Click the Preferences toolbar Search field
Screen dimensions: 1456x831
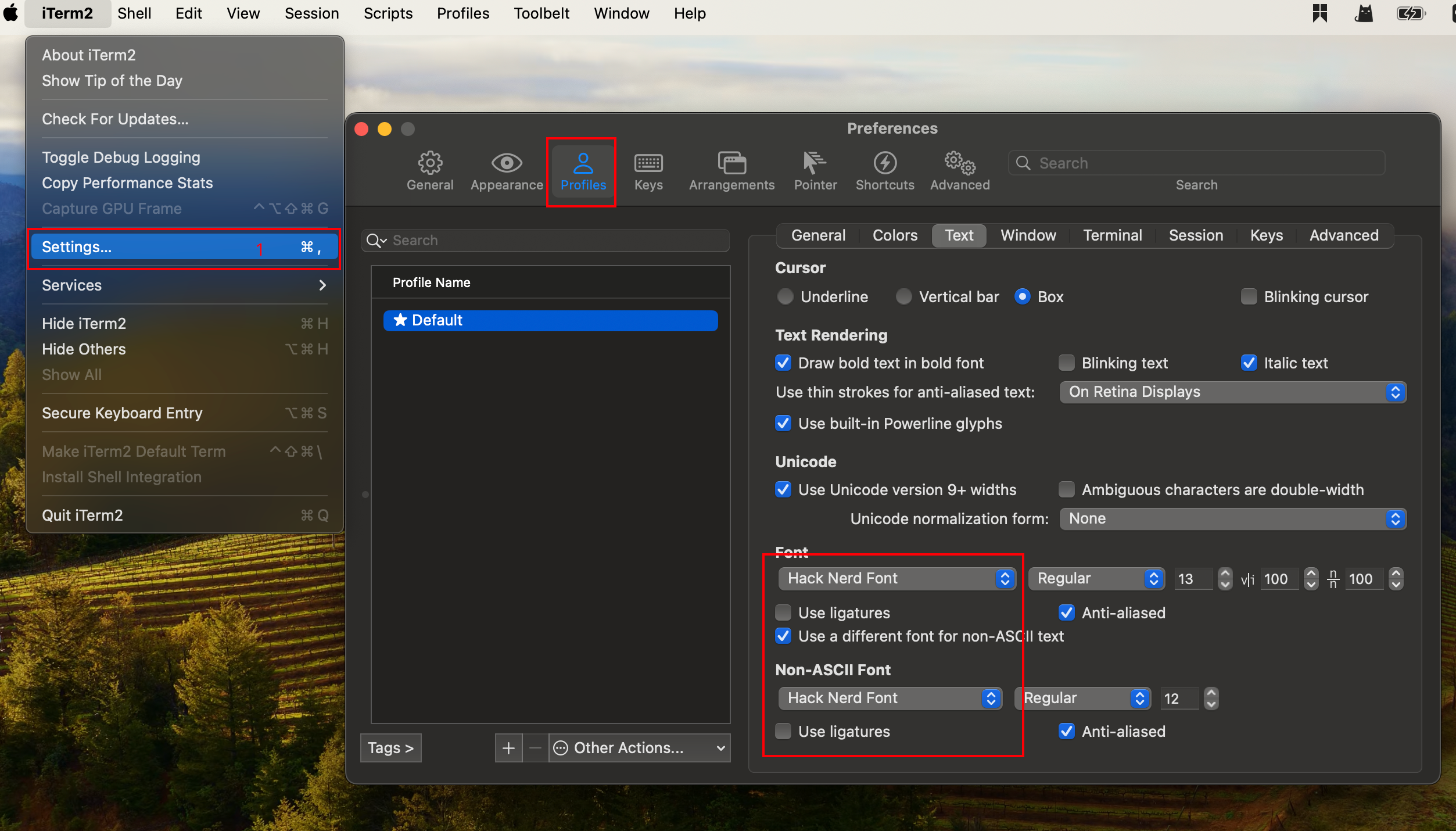1197,163
